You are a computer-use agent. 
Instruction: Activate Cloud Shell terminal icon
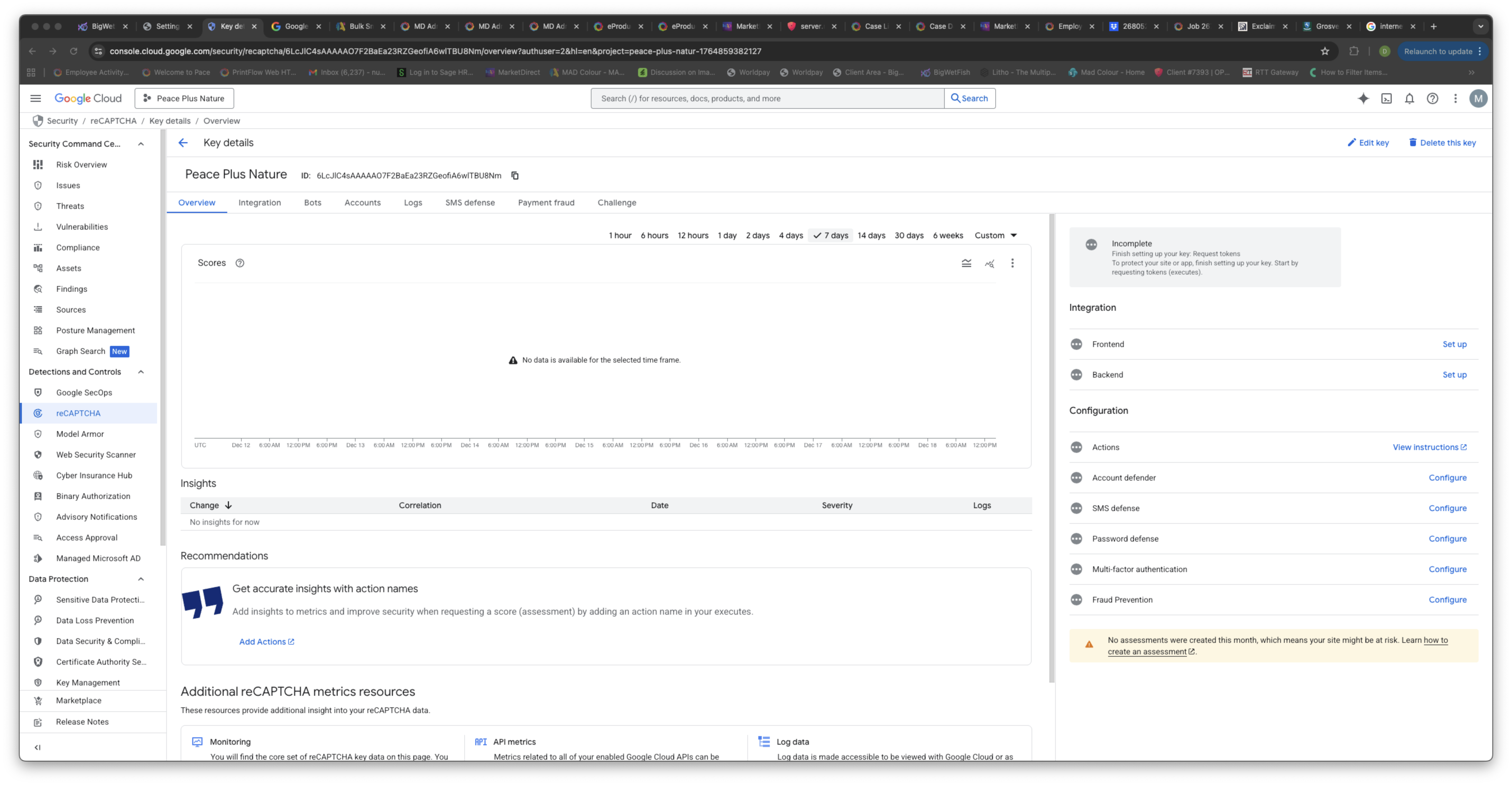pyautogui.click(x=1386, y=99)
